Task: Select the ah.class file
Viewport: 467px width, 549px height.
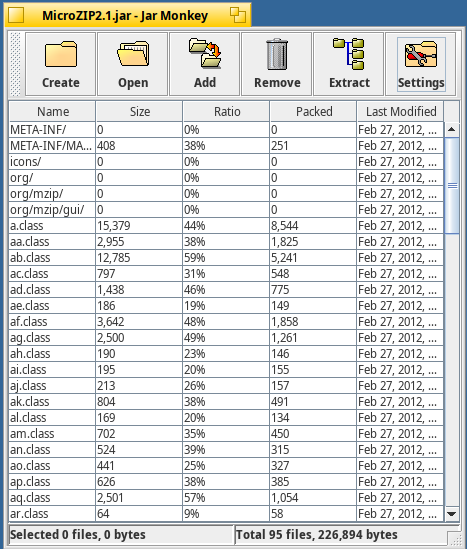Action: point(226,354)
